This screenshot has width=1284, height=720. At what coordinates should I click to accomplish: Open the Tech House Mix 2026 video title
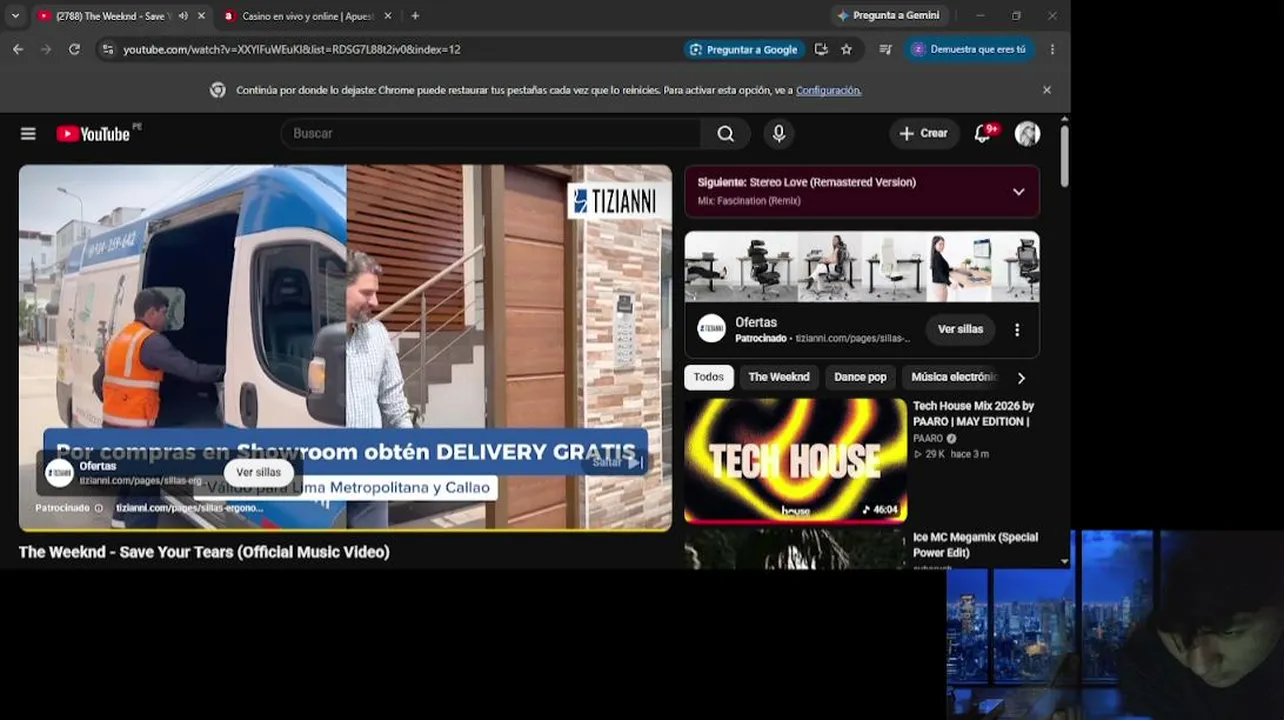click(973, 414)
